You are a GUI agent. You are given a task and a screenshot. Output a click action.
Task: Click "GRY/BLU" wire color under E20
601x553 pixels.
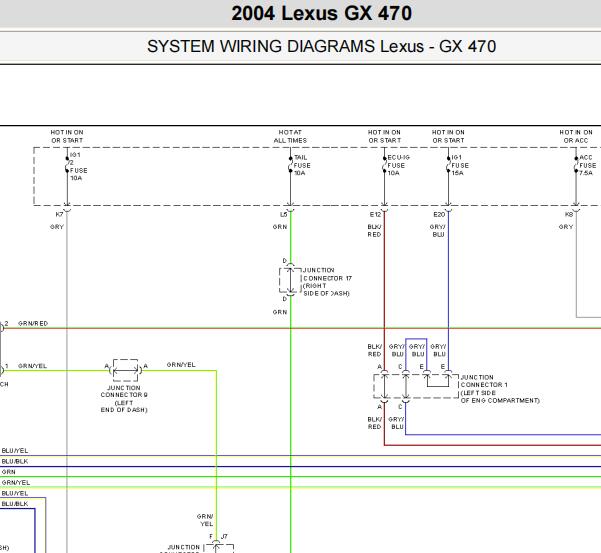click(438, 231)
